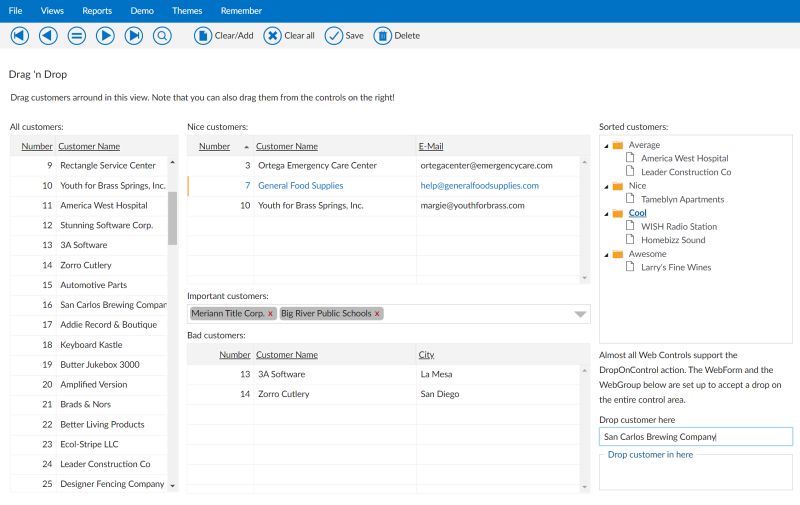Open the Reports menu
Viewport: 800px width, 505px height.
click(97, 11)
